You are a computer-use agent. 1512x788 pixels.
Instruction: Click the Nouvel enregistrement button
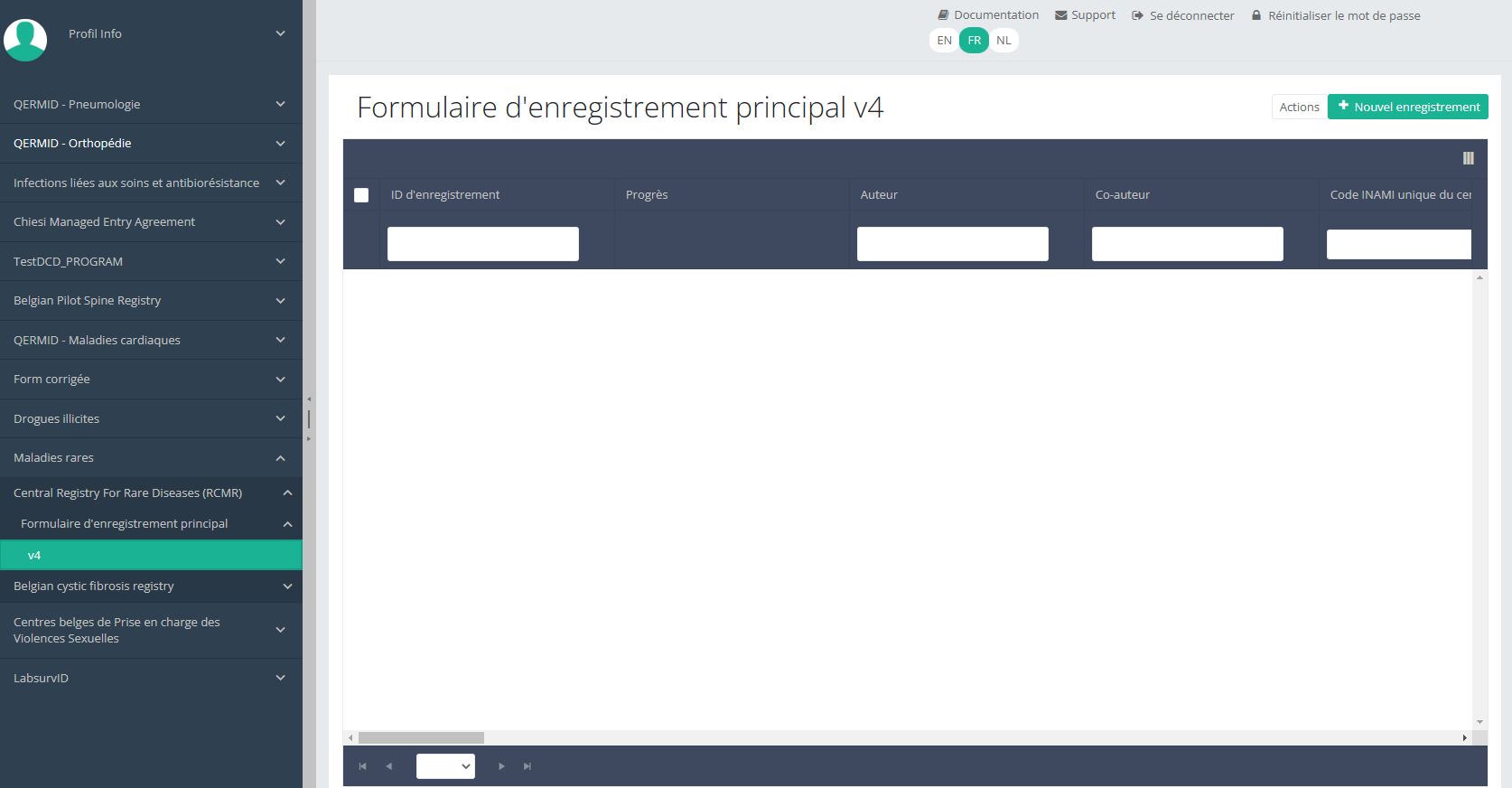click(x=1407, y=107)
